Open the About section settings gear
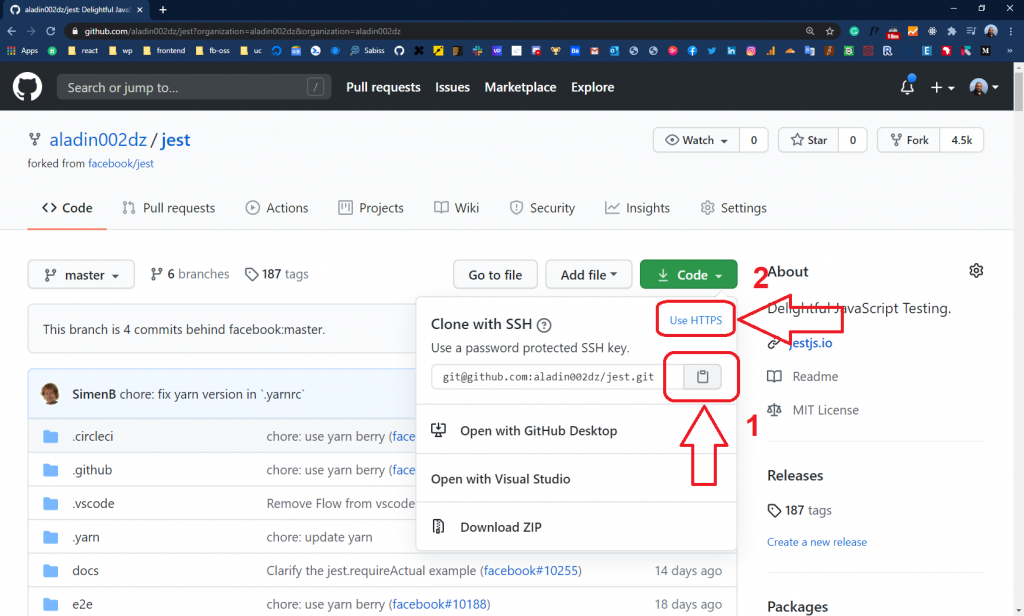The image size is (1024, 616). [976, 270]
